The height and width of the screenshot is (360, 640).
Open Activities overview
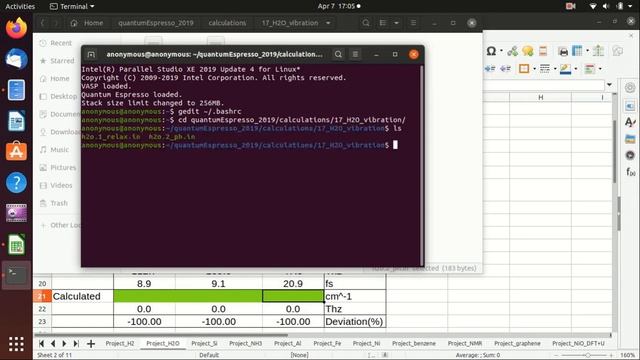[20, 6]
